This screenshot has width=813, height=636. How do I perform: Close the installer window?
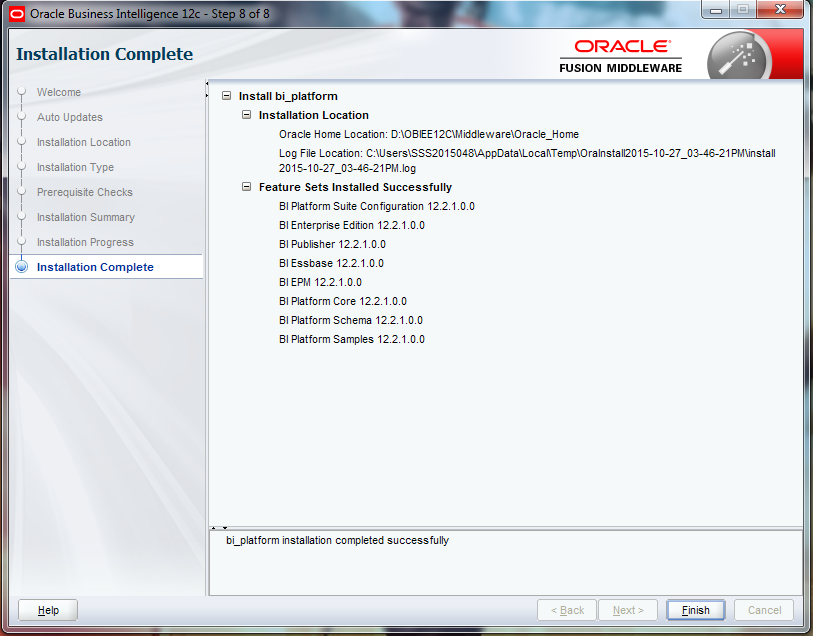point(780,9)
